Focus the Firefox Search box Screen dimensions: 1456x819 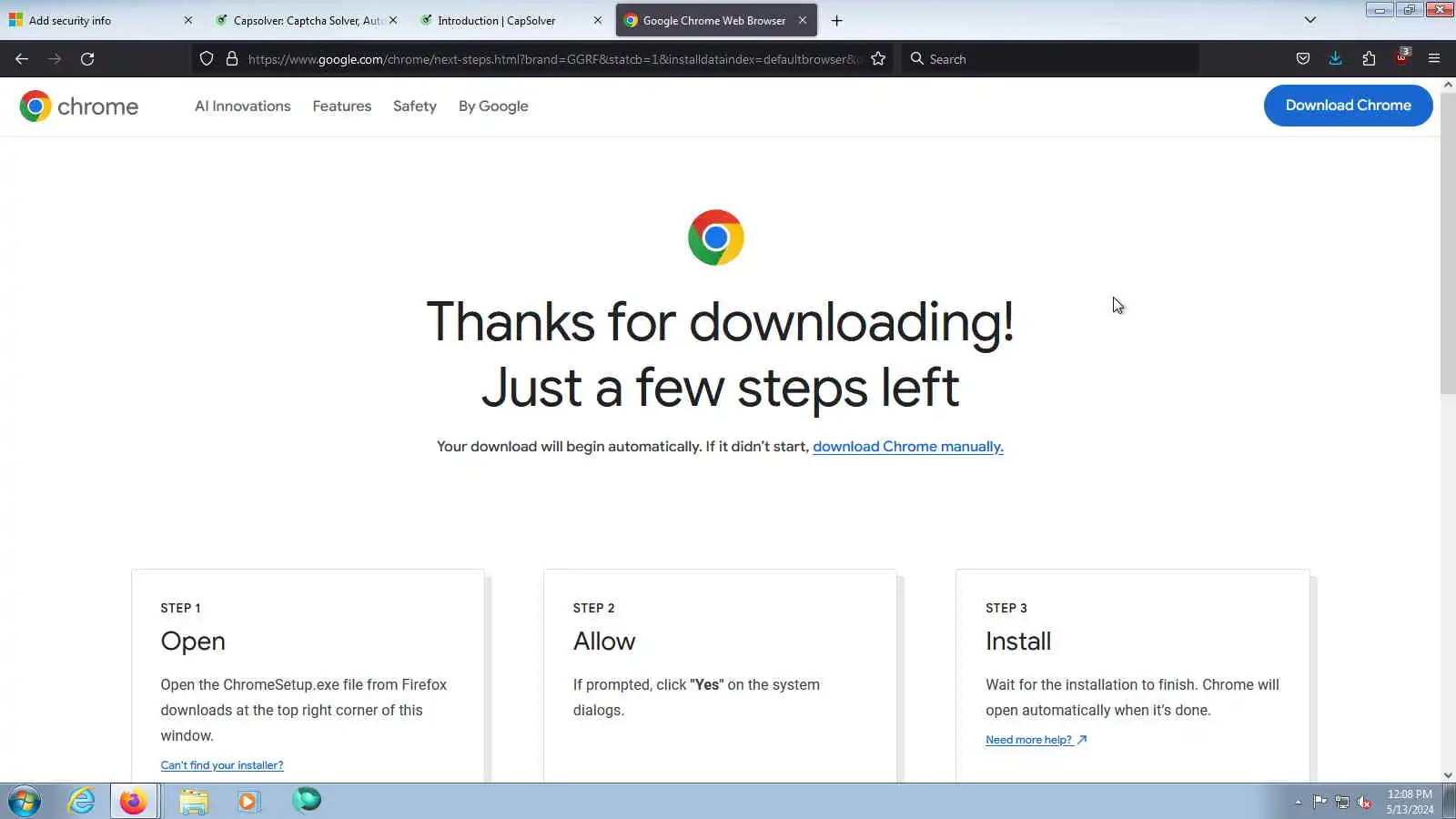(1051, 59)
